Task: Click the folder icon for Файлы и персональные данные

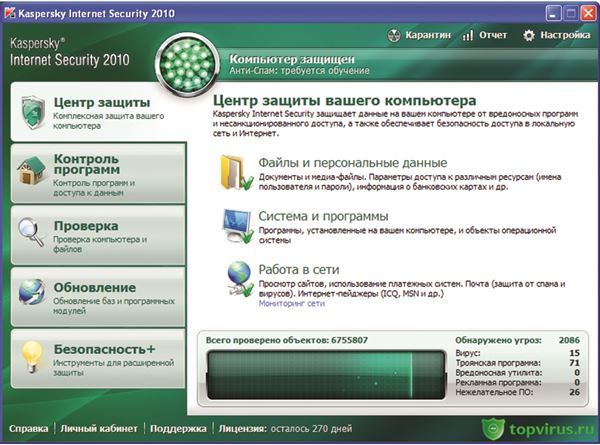Action: pos(236,172)
